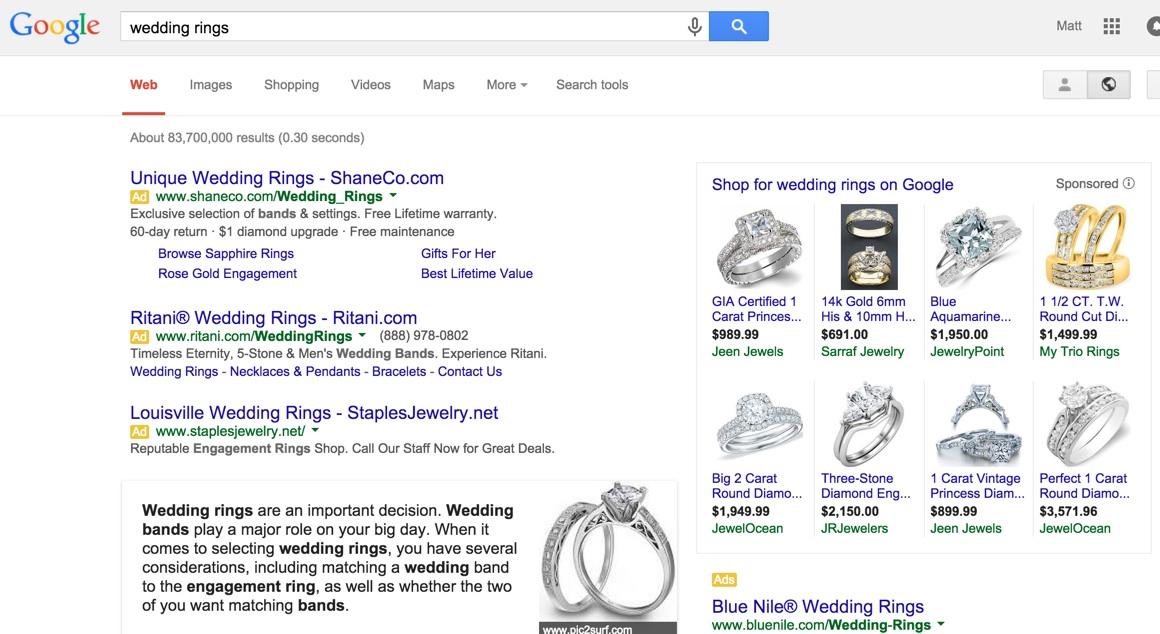Go to Videos tab
The width and height of the screenshot is (1160, 634).
tap(371, 84)
